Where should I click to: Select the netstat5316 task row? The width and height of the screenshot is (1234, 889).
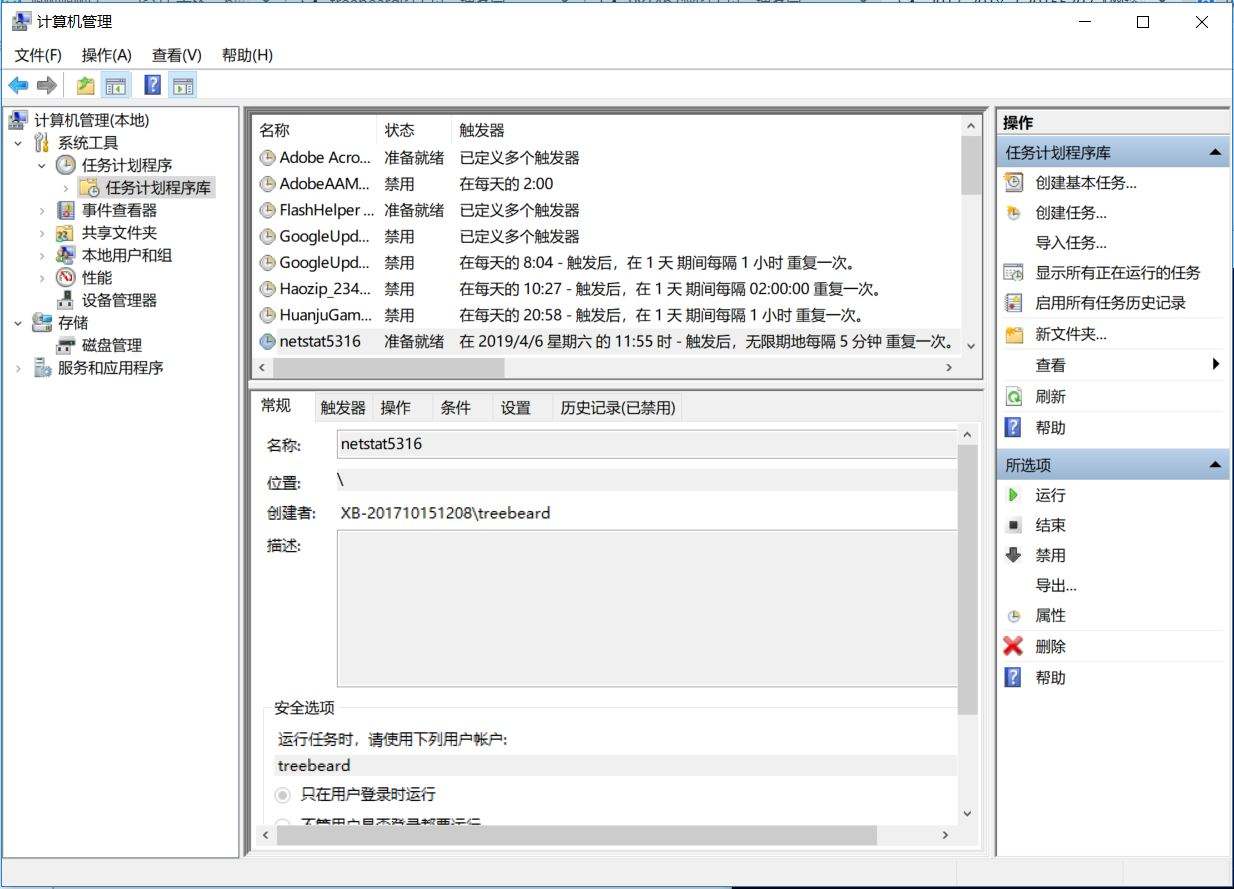[606, 341]
